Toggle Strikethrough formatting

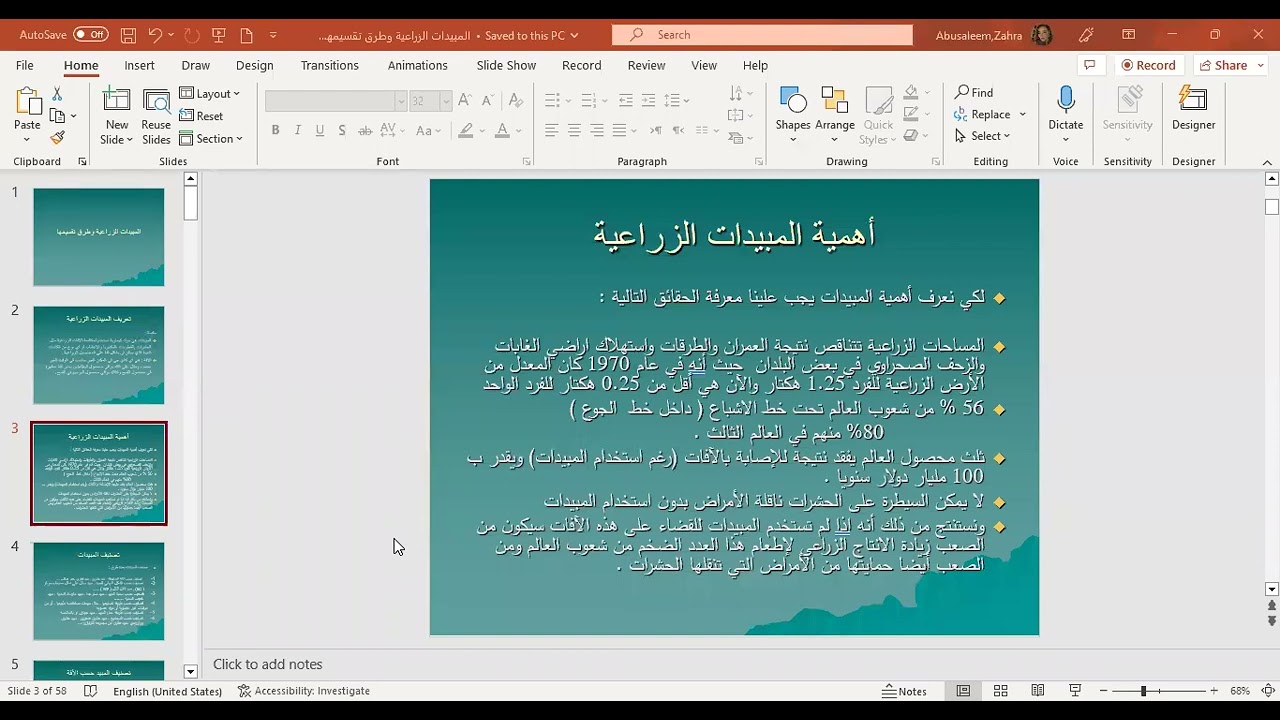(x=365, y=131)
